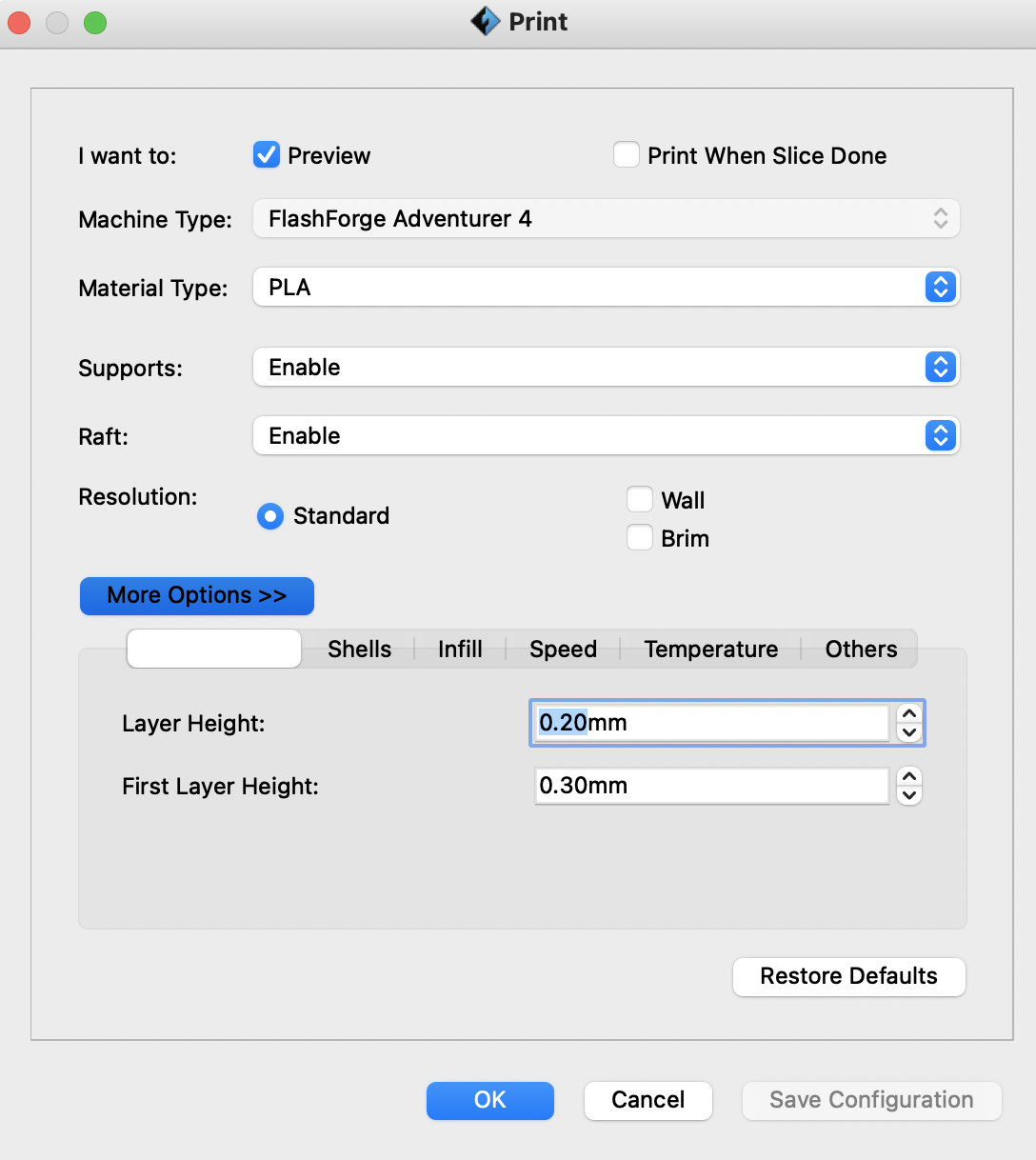Click Restore Defaults

(848, 976)
